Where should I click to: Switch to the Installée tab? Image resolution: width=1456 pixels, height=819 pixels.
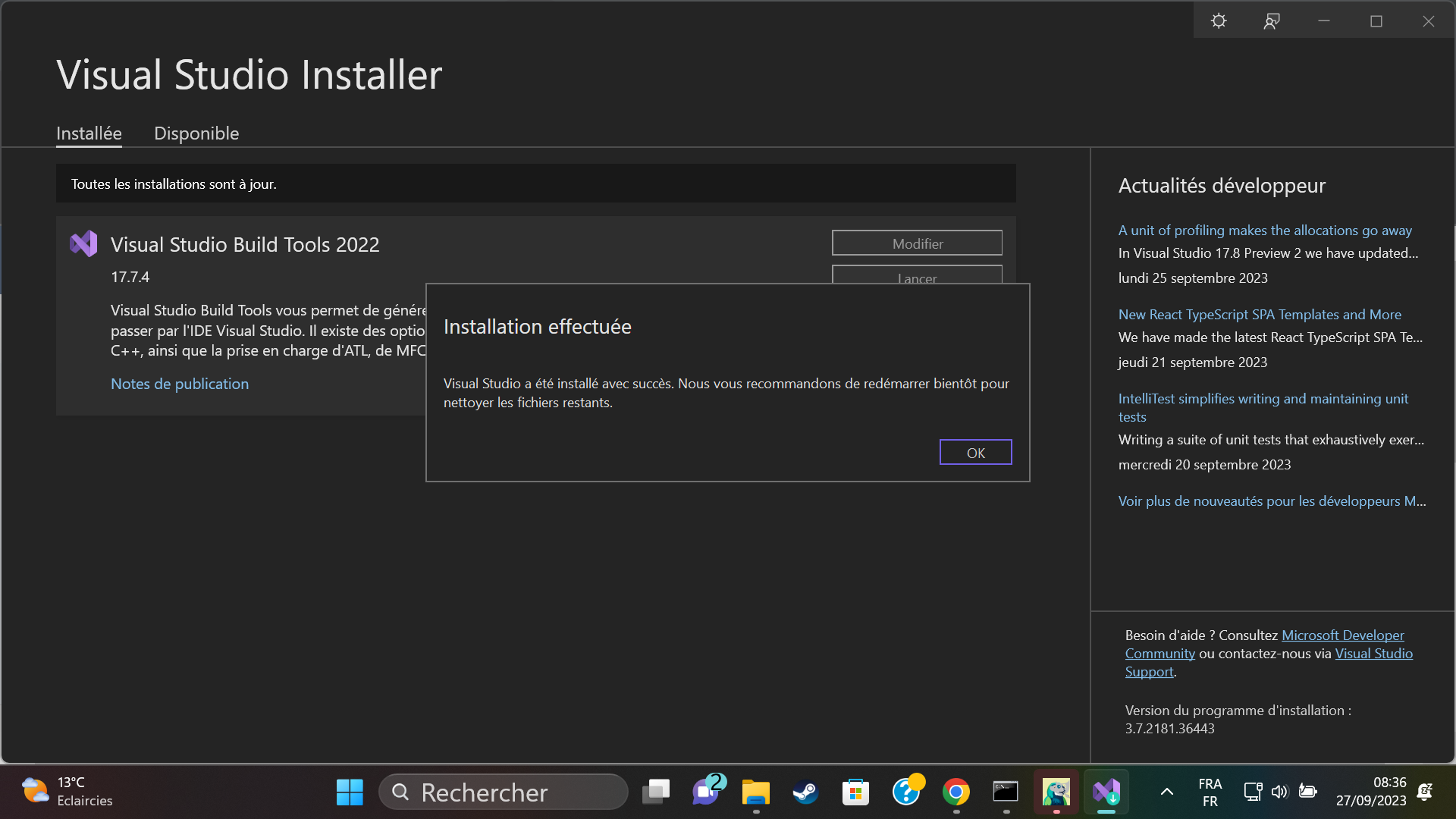tap(89, 133)
